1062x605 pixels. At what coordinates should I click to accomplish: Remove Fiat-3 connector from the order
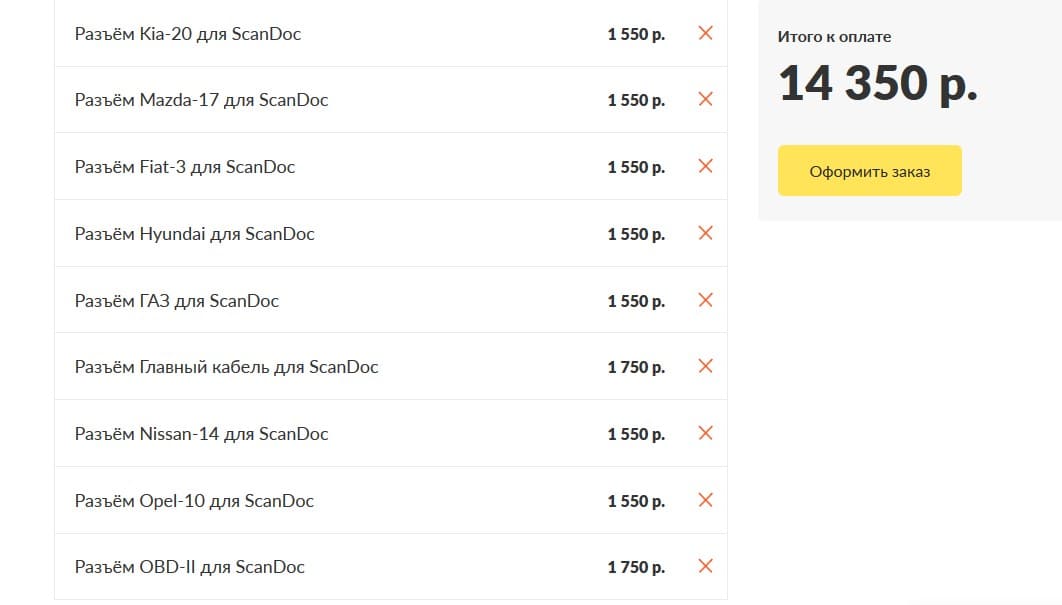(705, 166)
